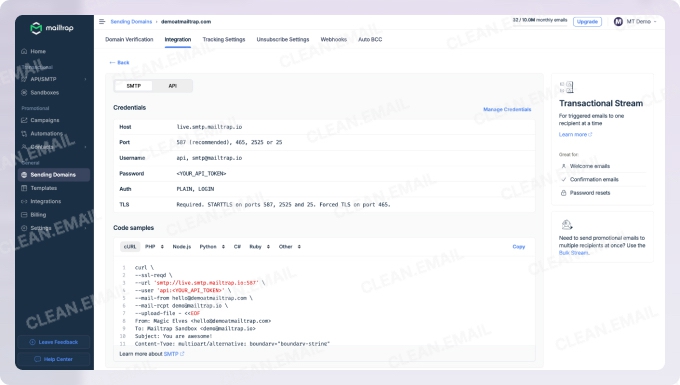Click the Transactional Stream icon
680x385 pixels.
(566, 87)
